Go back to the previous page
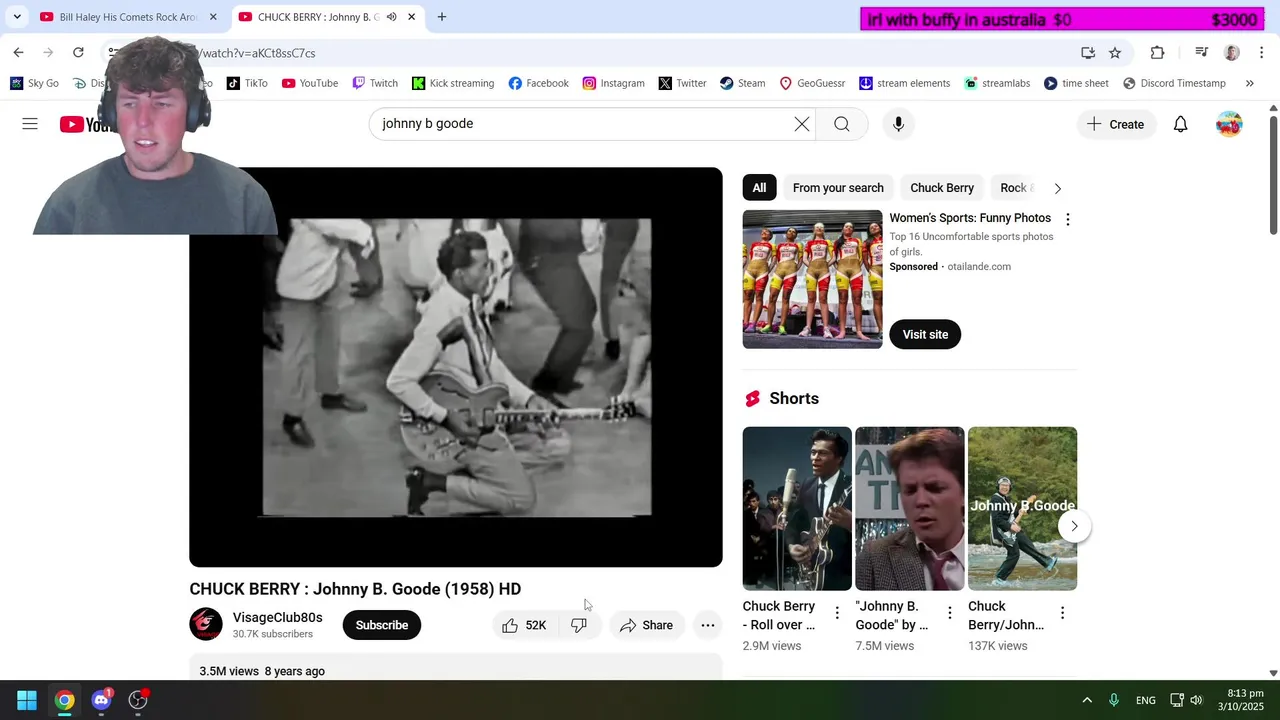Viewport: 1280px width, 720px height. tap(18, 53)
